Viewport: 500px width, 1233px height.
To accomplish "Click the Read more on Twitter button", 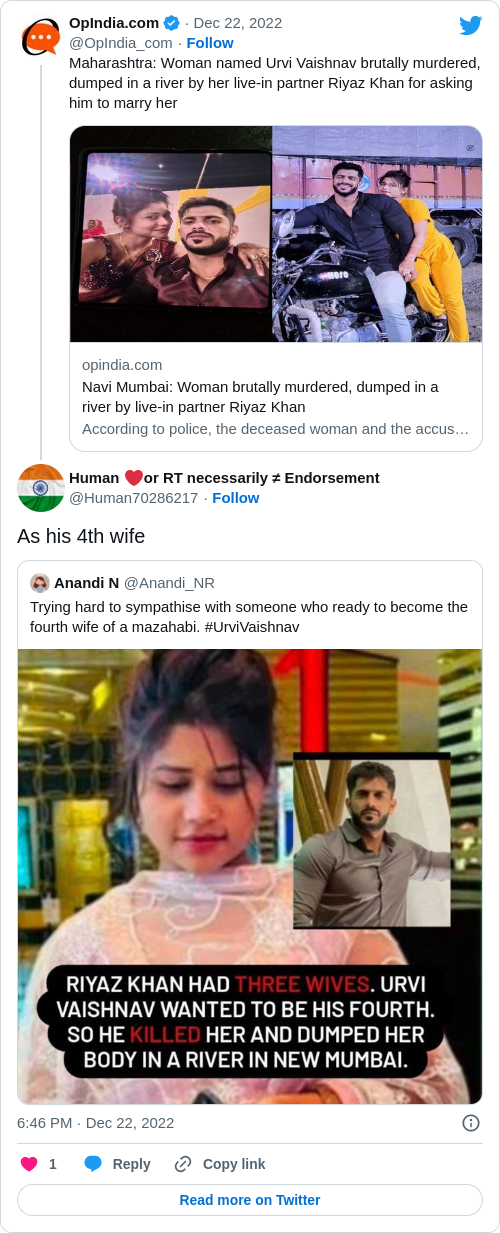I will pos(250,1200).
